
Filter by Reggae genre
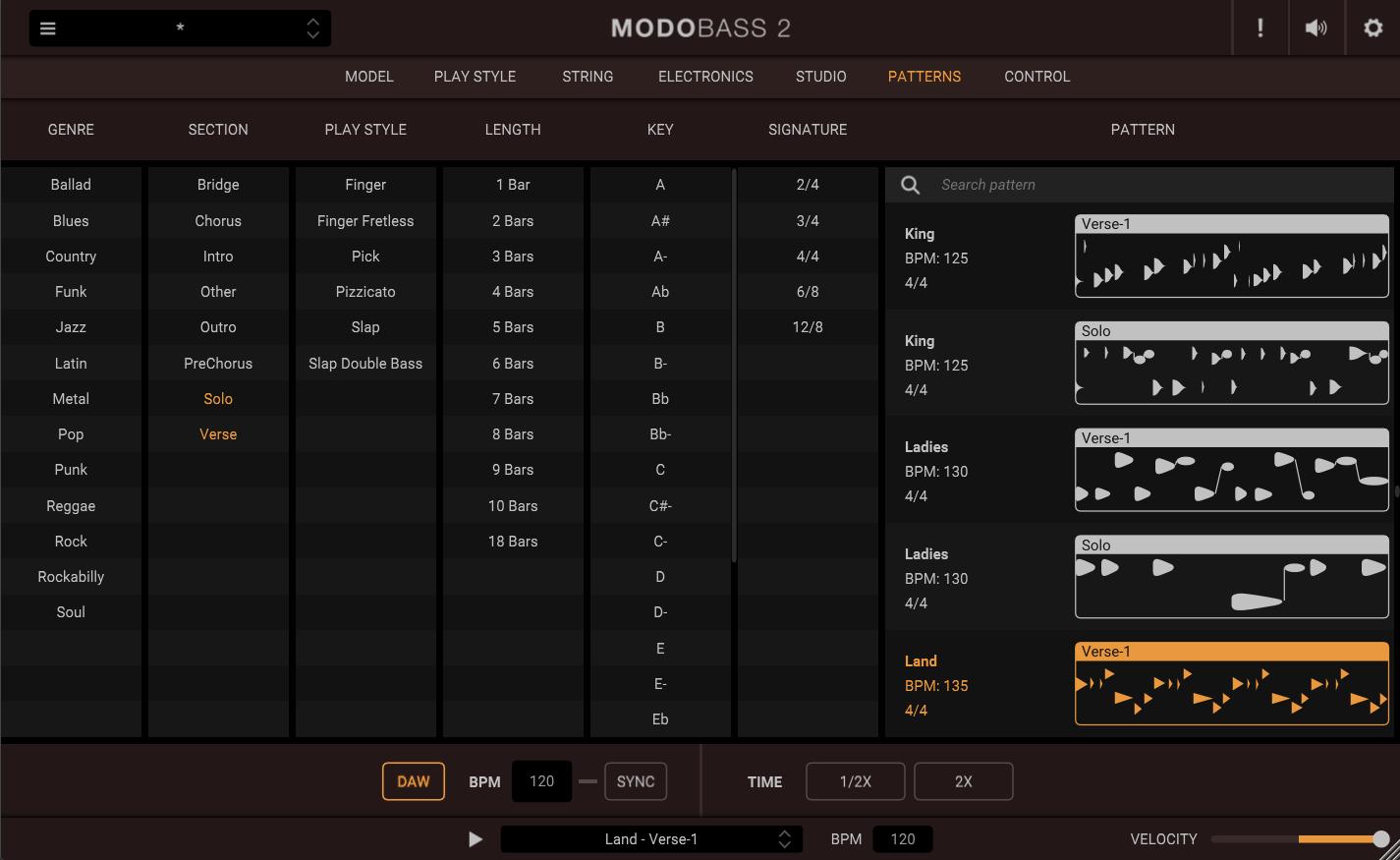click(x=71, y=506)
